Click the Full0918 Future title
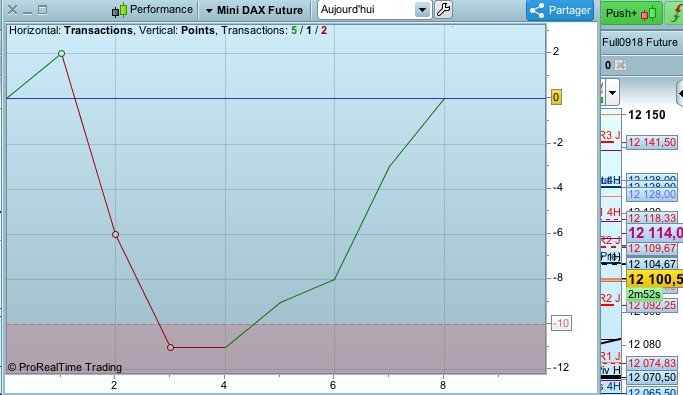This screenshot has width=683, height=395. click(x=639, y=42)
